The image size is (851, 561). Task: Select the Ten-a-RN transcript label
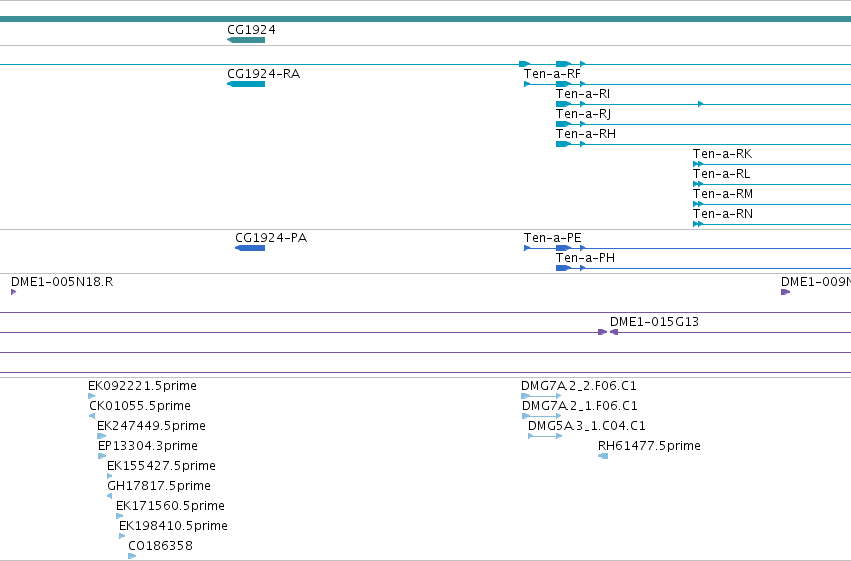pos(723,214)
